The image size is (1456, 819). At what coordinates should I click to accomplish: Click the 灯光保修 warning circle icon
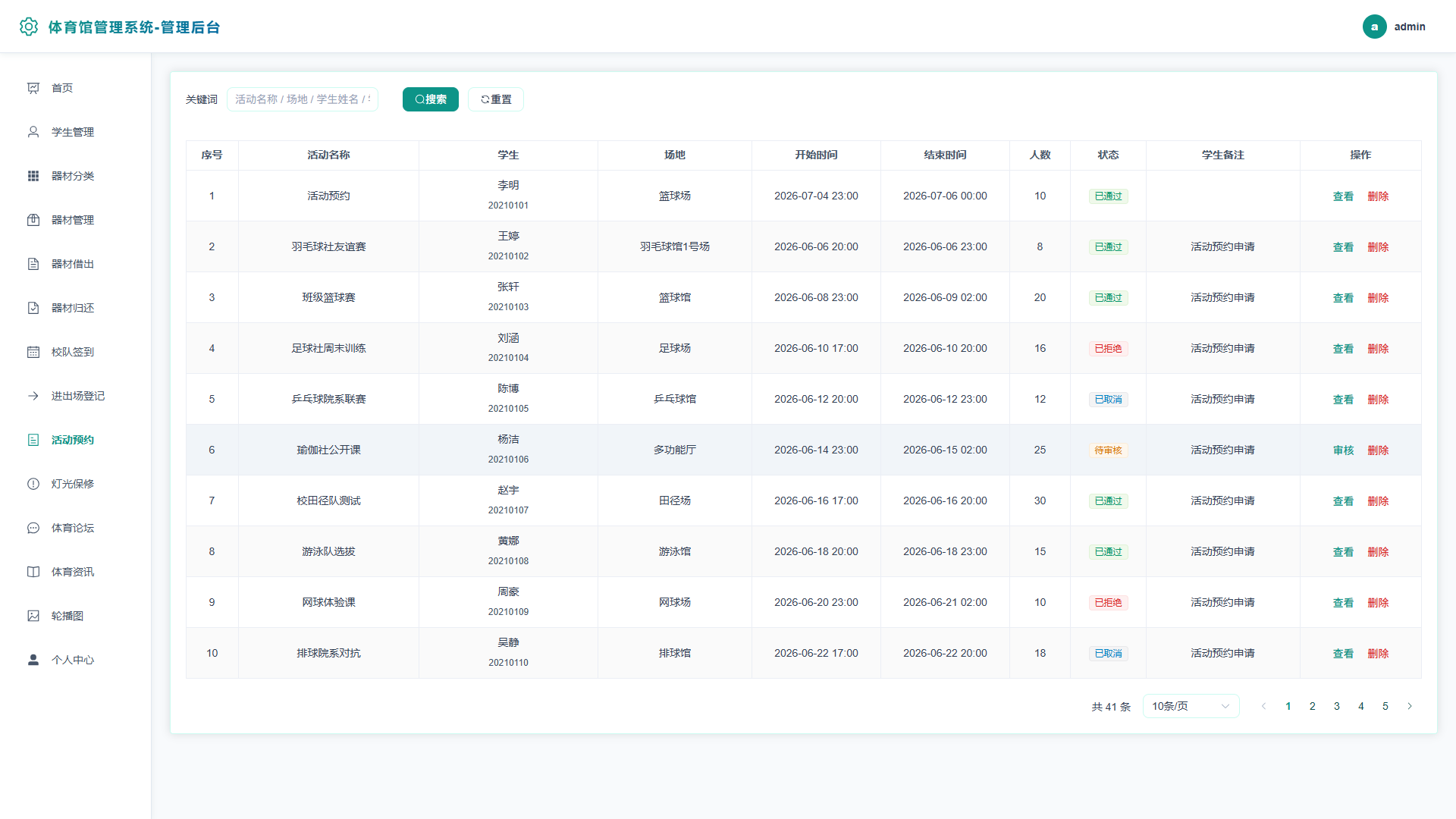(x=33, y=484)
